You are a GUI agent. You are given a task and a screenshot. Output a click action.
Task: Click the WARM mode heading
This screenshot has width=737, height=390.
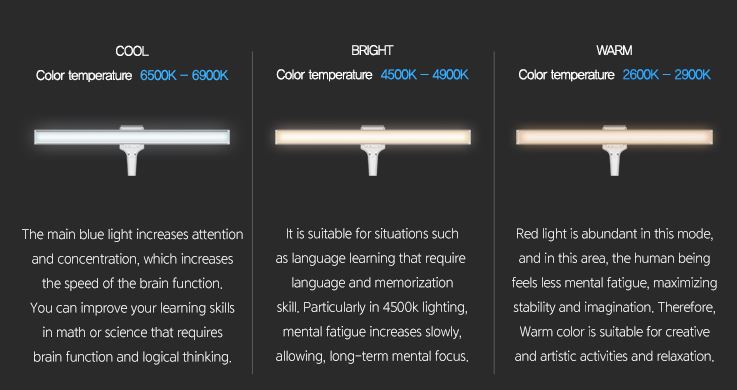coord(614,50)
